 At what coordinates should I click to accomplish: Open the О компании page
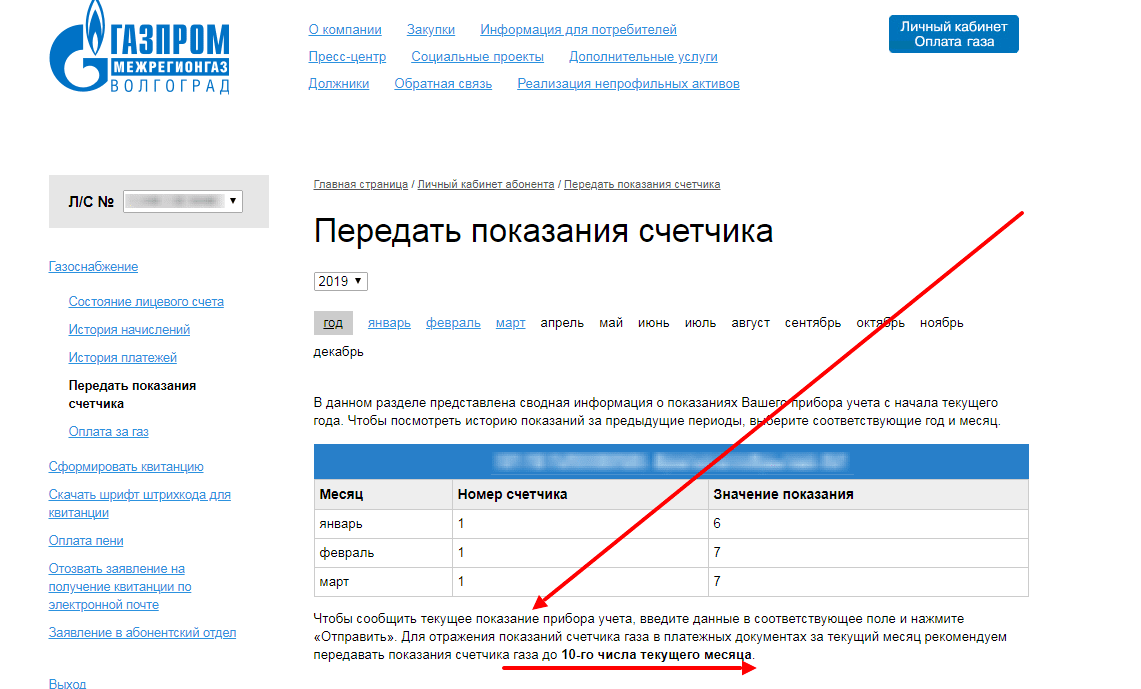345,30
